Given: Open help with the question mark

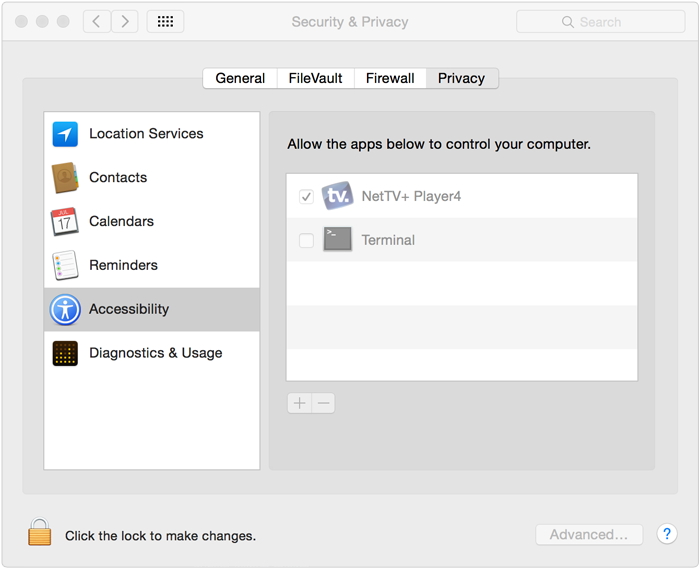Looking at the screenshot, I should tap(667, 534).
